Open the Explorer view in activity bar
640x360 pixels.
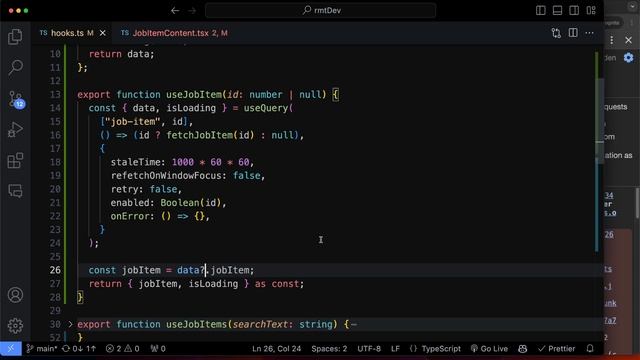[15, 37]
